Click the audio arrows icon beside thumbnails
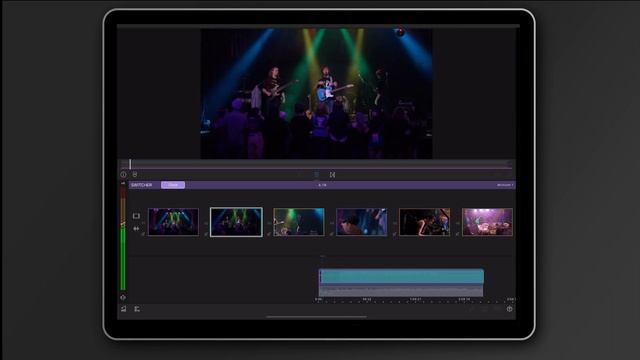The width and height of the screenshot is (640, 360). point(136,229)
